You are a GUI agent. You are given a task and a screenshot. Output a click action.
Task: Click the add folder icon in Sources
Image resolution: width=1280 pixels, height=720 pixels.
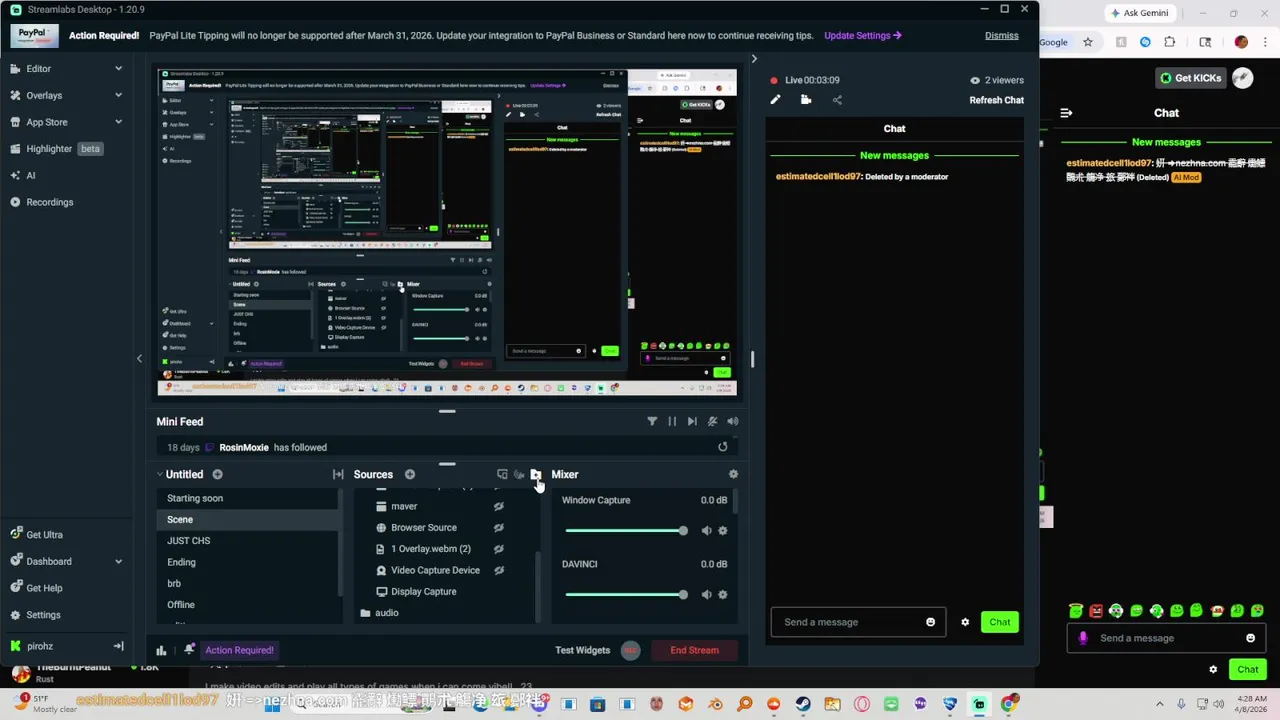point(535,475)
